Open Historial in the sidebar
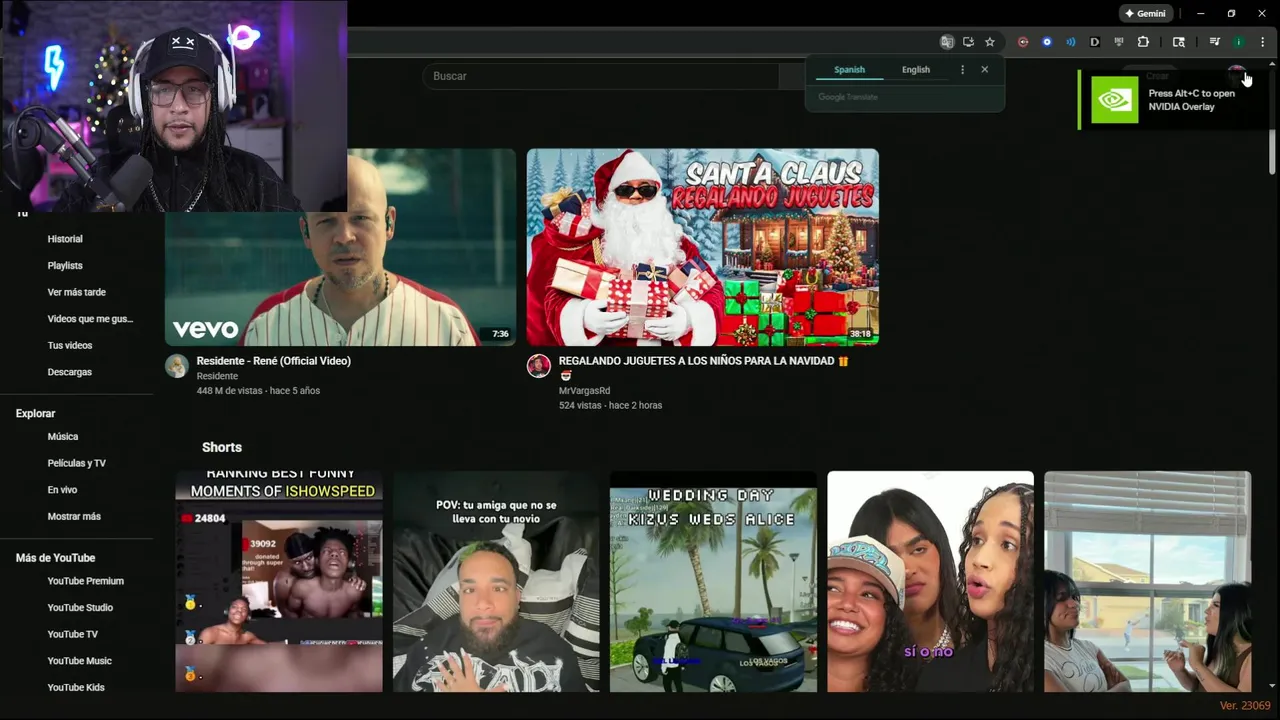 [x=65, y=239]
